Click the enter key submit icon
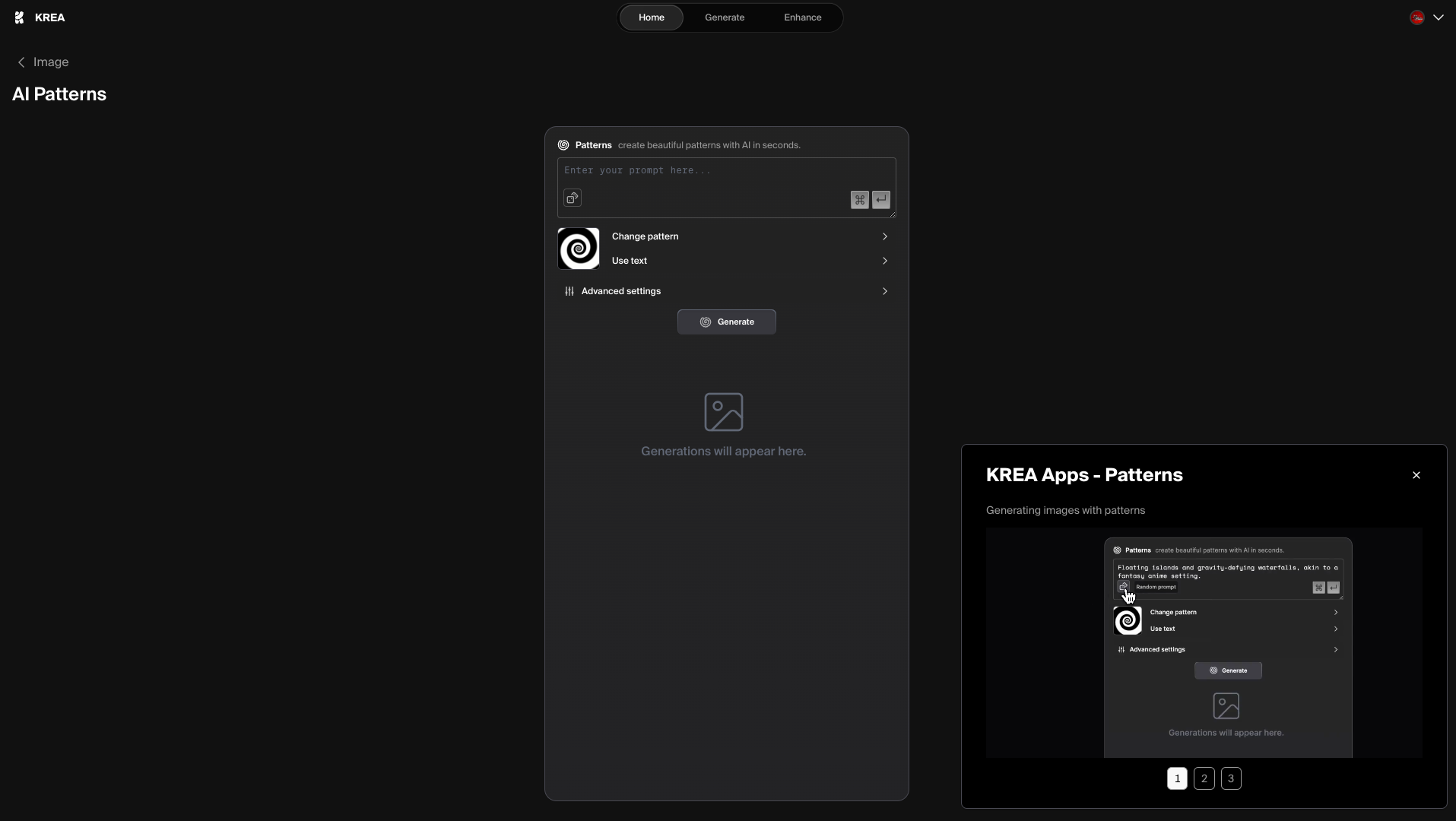 point(880,200)
